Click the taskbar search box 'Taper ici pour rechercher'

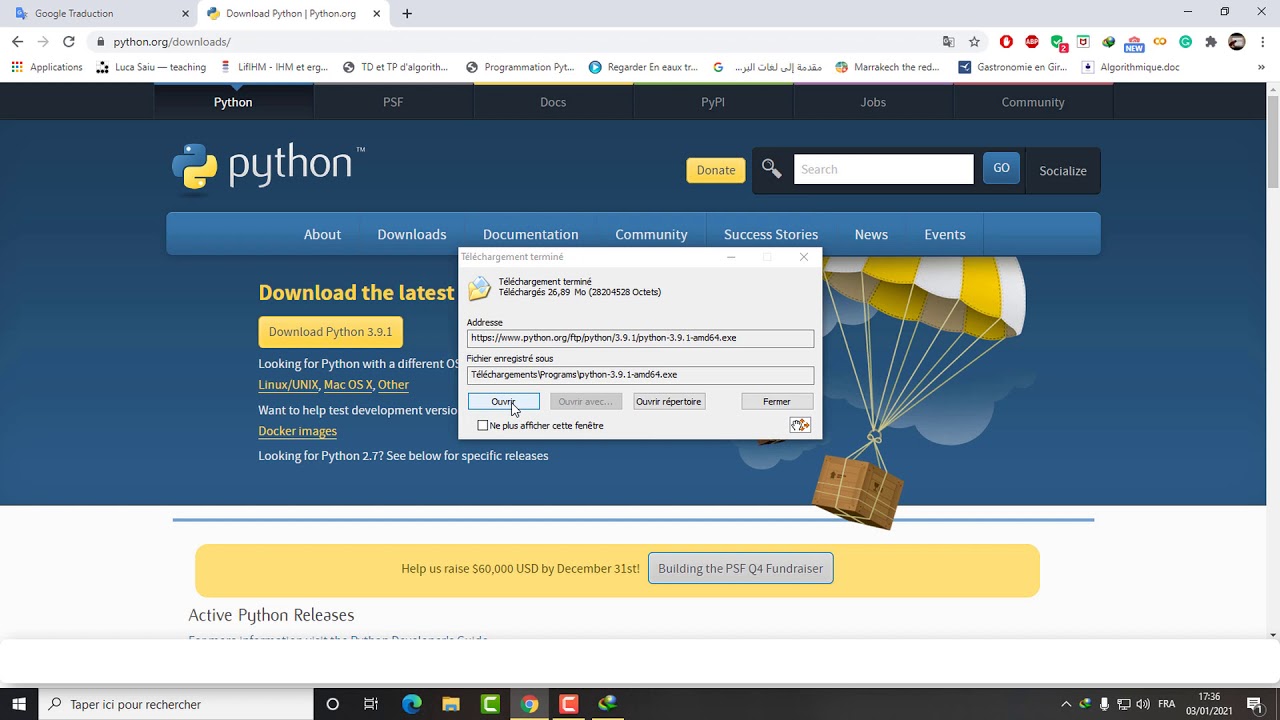[x=176, y=704]
